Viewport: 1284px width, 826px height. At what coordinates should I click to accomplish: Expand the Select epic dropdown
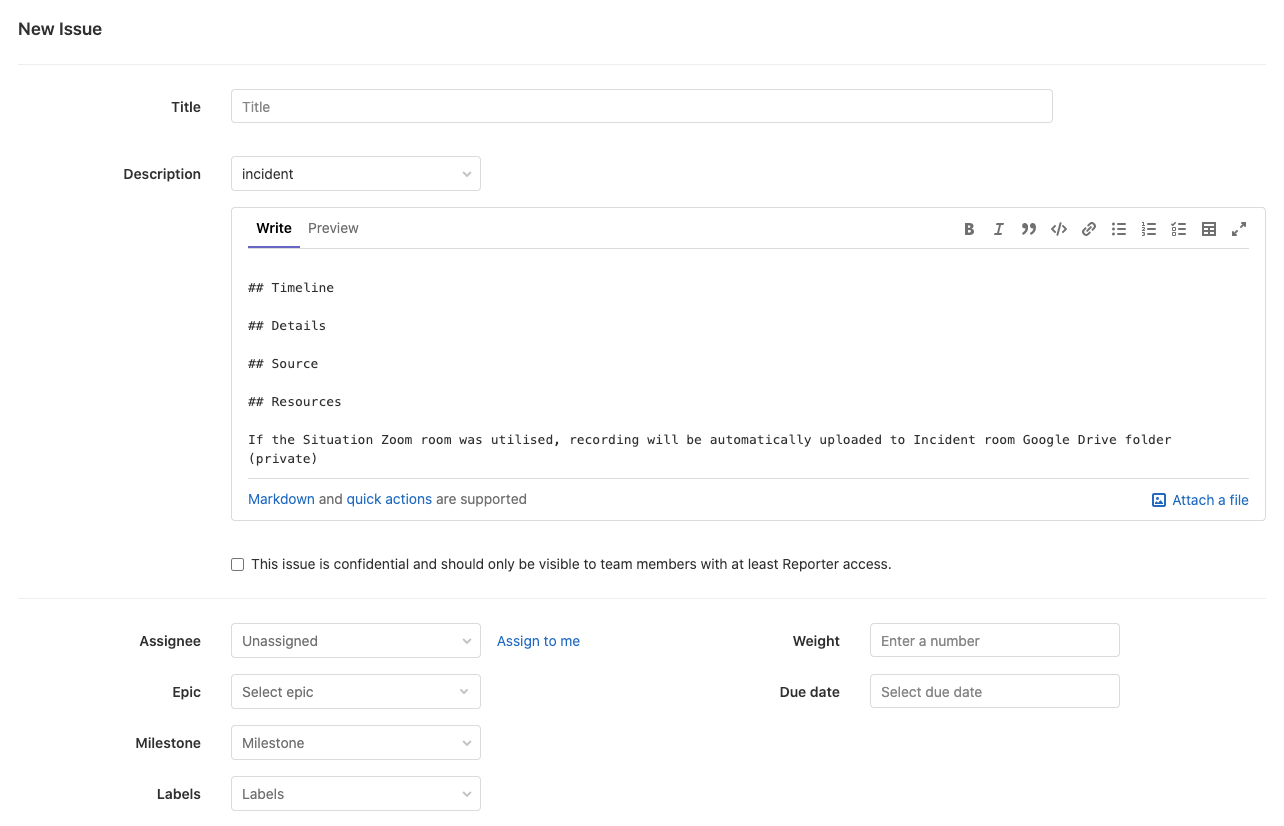[355, 691]
